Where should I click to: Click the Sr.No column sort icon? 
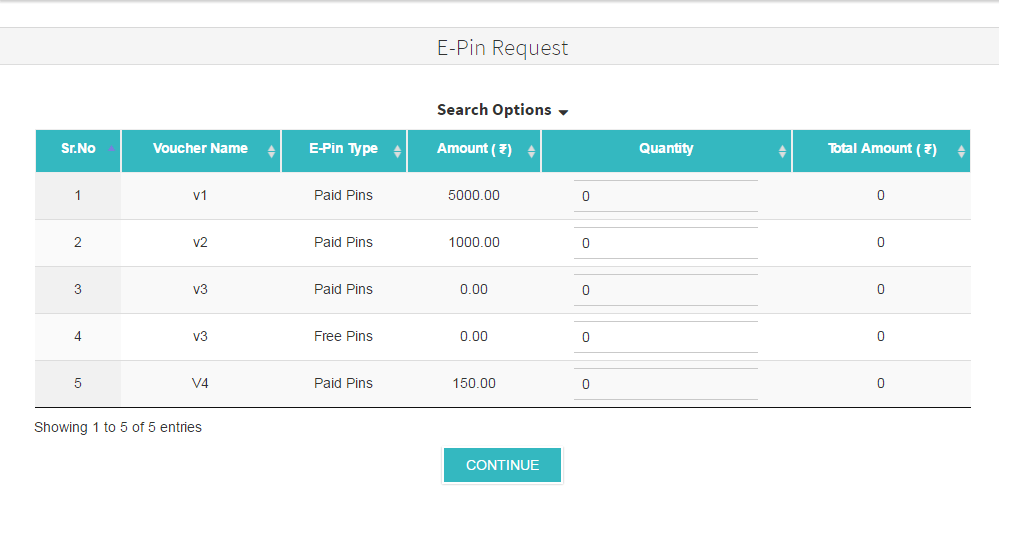tap(111, 151)
